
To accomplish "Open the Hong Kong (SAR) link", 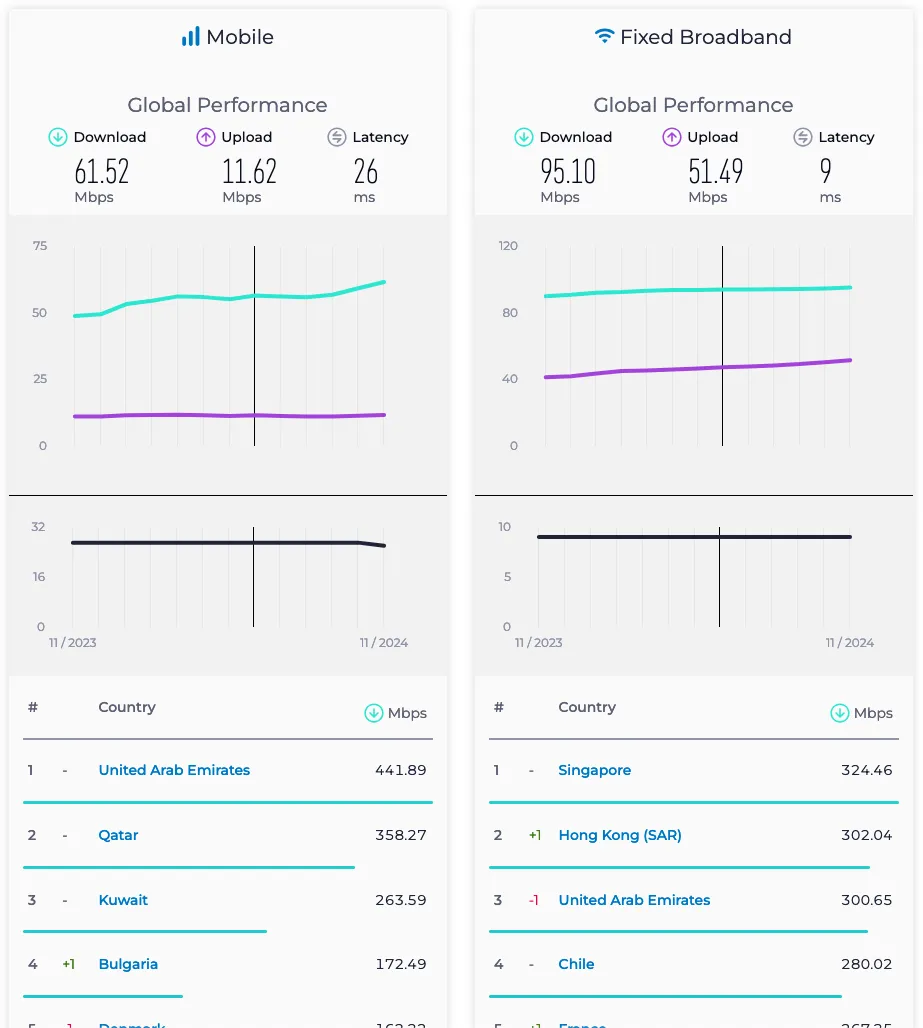I will 620,835.
